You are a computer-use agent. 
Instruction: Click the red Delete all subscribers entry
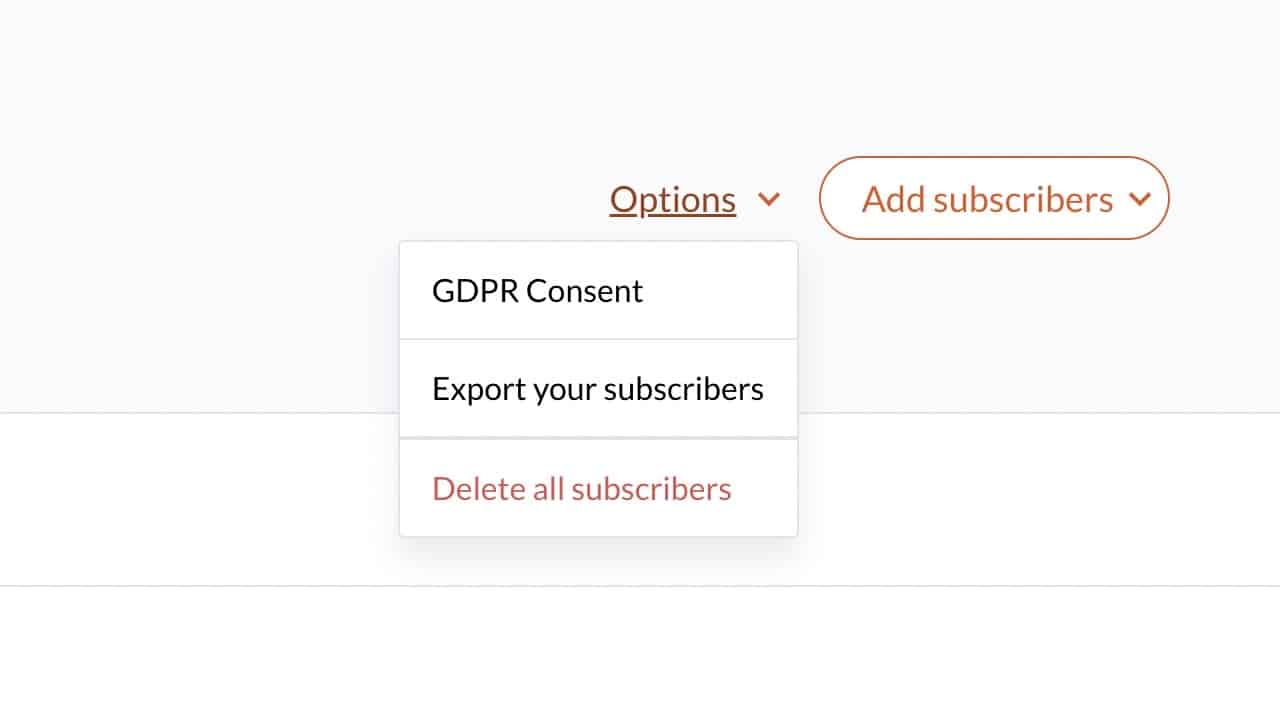[x=582, y=489]
